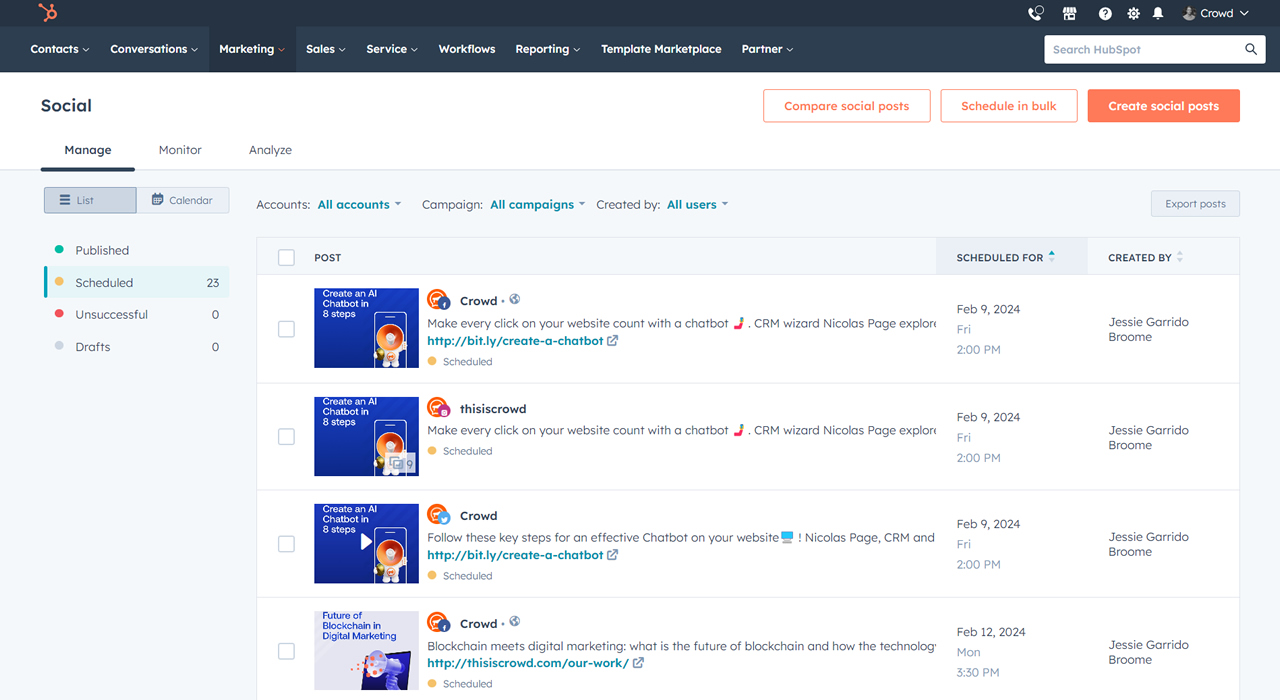
Task: Check the first Crowd chatbot post
Action: [286, 329]
